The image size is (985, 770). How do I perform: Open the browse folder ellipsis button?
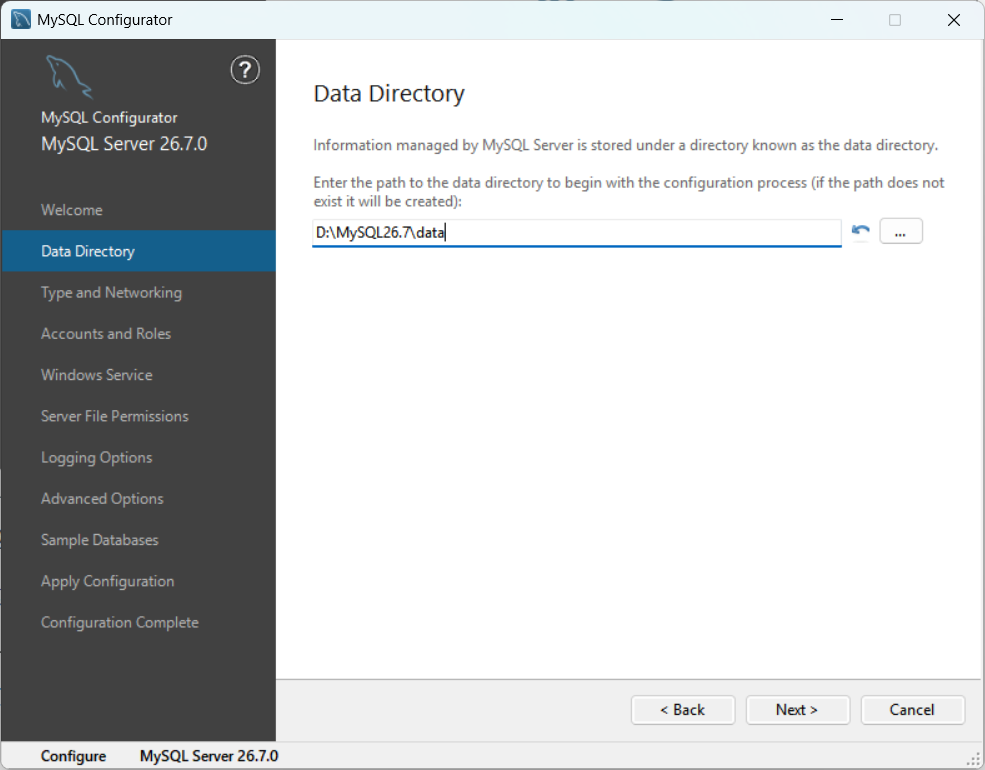(x=901, y=231)
